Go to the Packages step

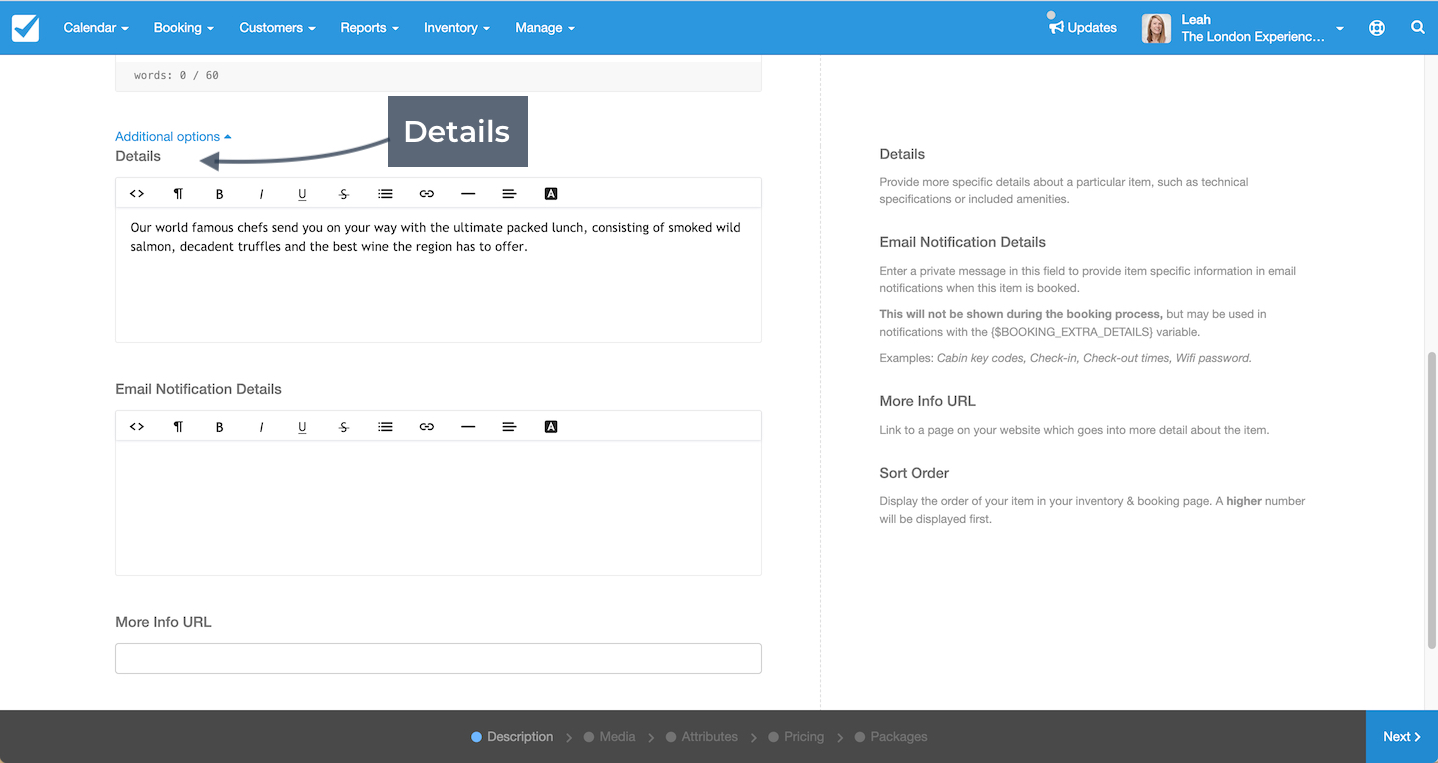tap(891, 737)
